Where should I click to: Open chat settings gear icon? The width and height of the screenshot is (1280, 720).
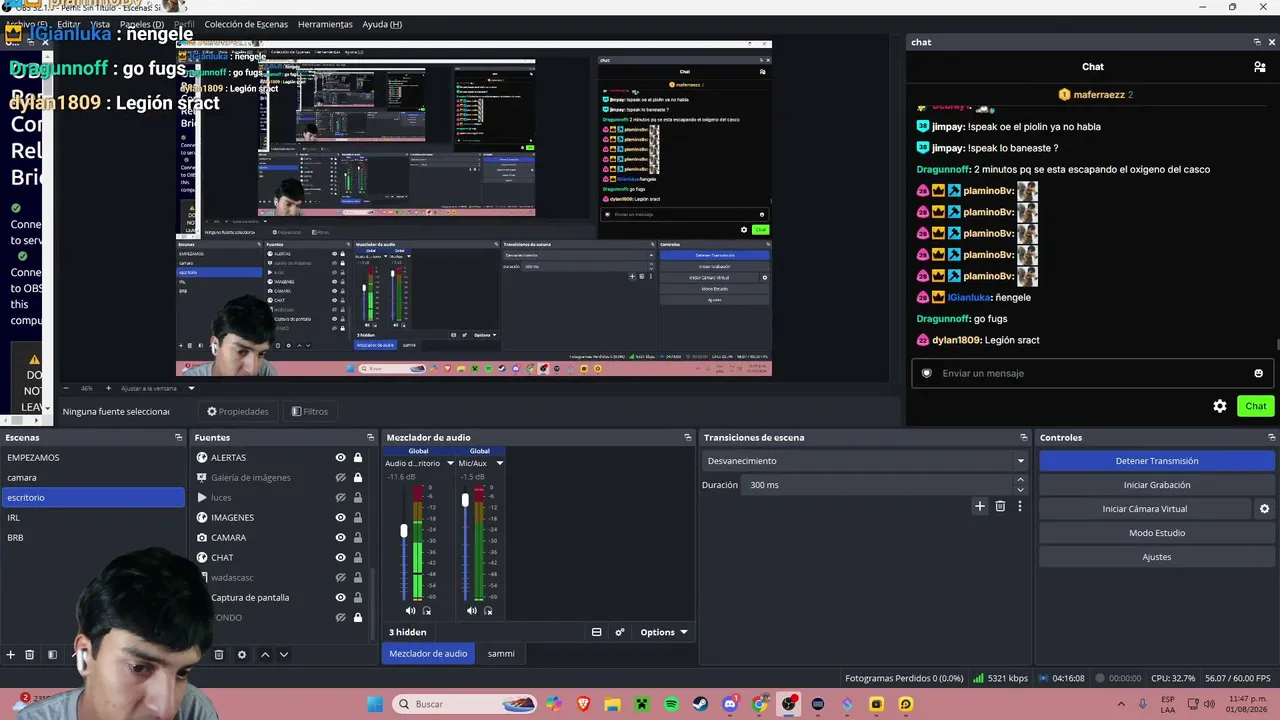coord(1220,406)
